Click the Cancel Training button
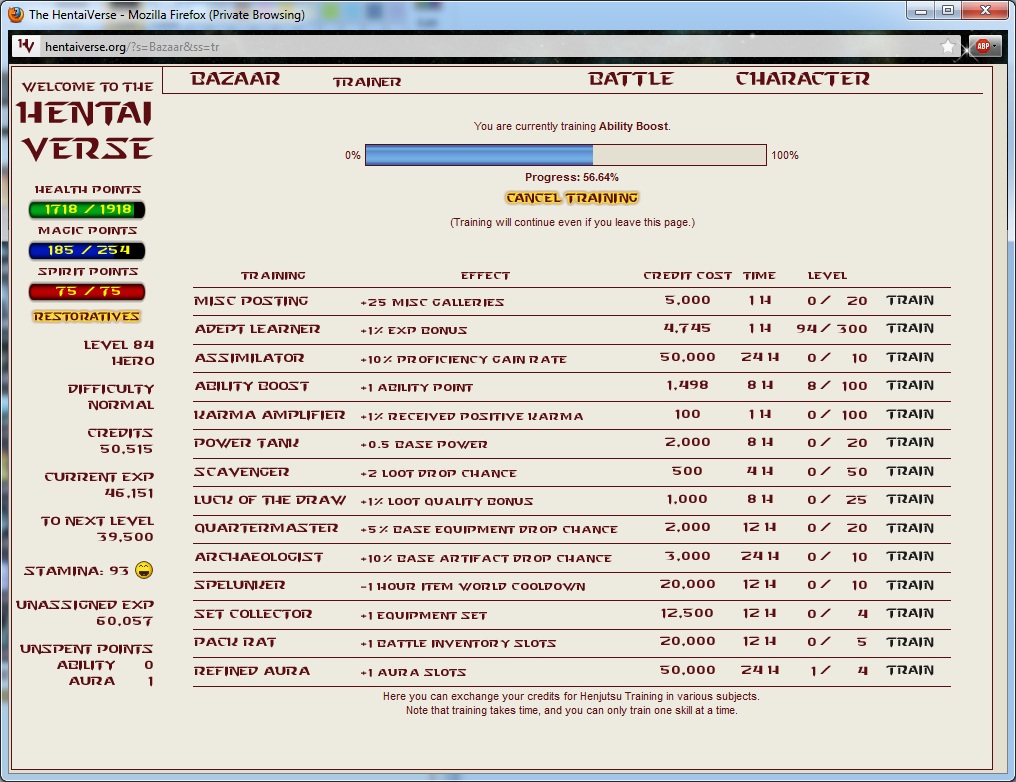 (572, 198)
